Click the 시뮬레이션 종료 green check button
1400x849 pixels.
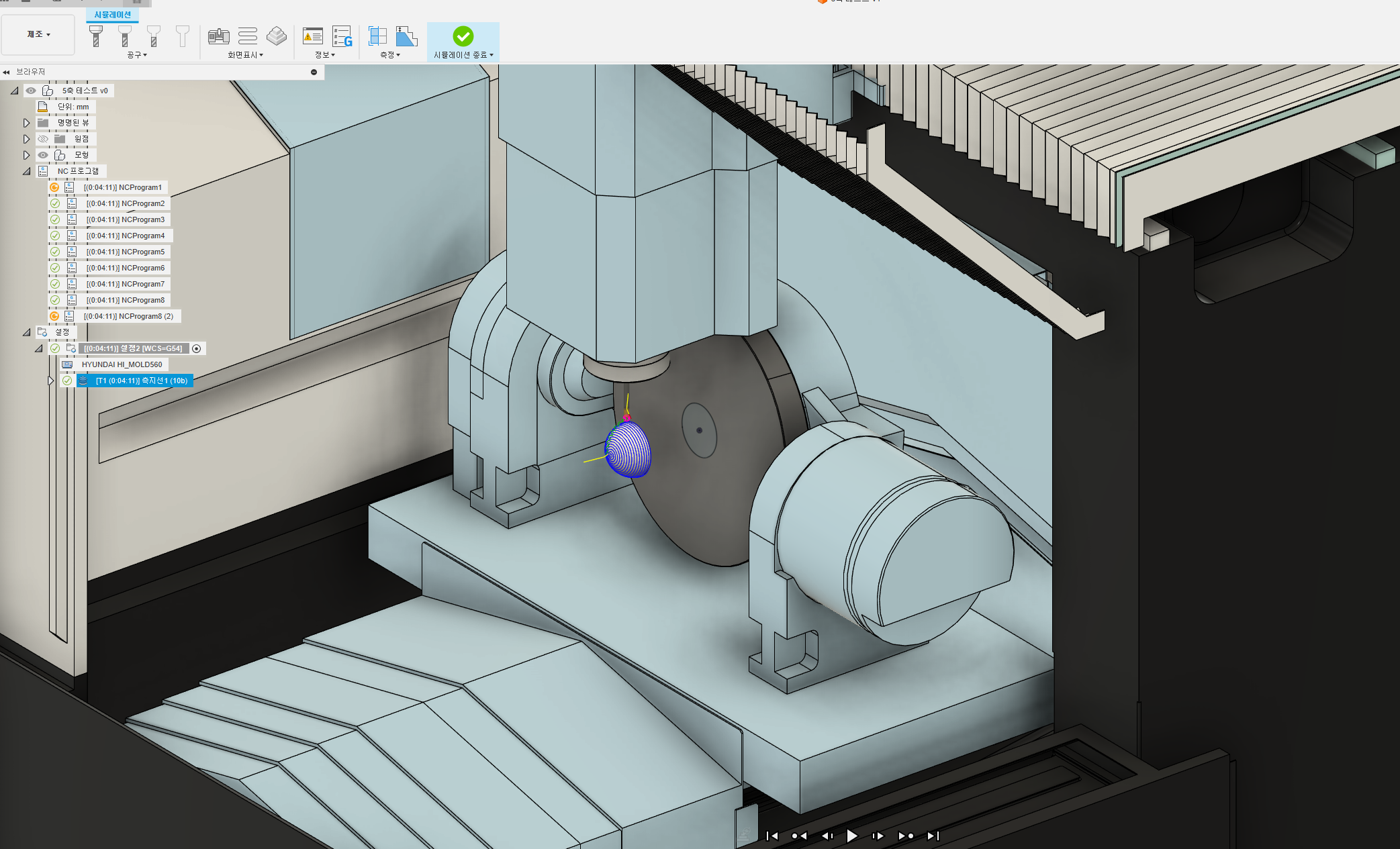click(x=463, y=37)
